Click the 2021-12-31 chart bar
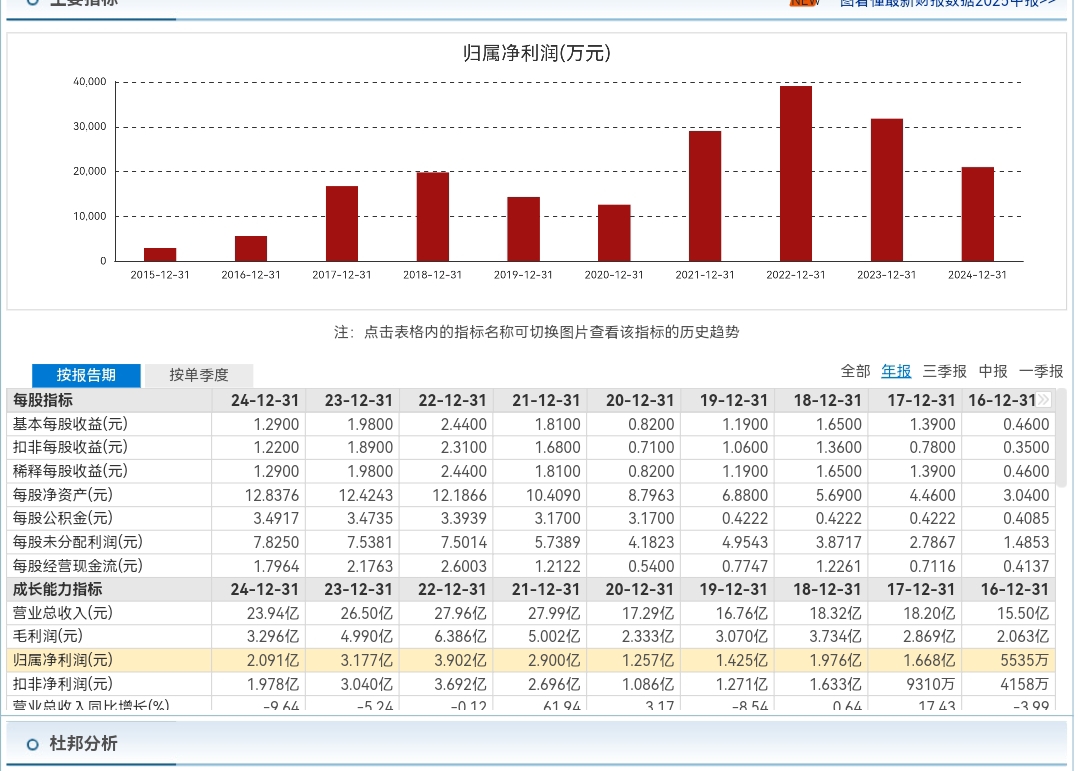 pos(705,196)
